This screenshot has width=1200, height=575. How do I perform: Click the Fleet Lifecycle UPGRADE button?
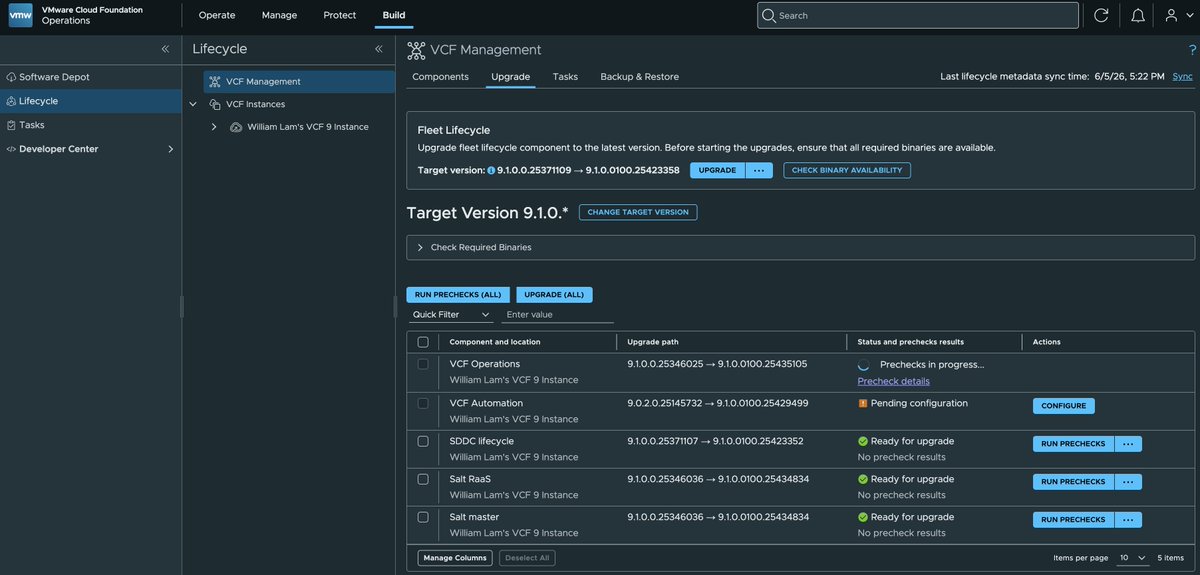pyautogui.click(x=717, y=170)
